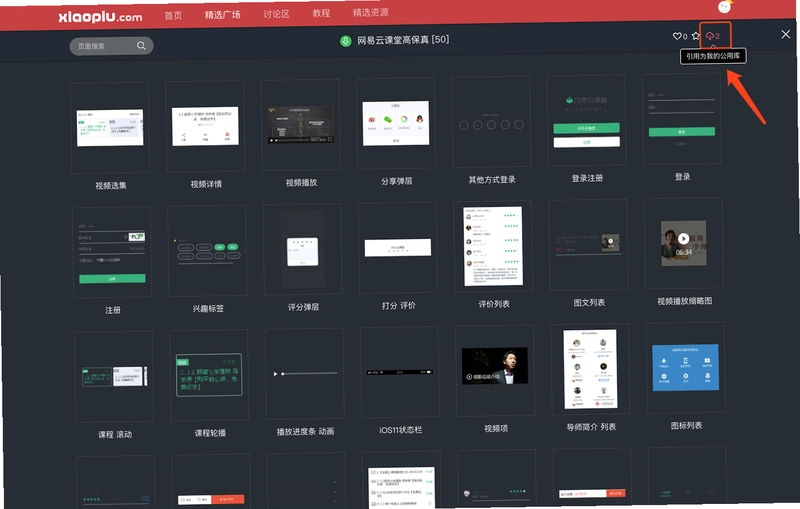The height and width of the screenshot is (509, 800).
Task: Click the 评价列表 label text
Action: click(494, 304)
